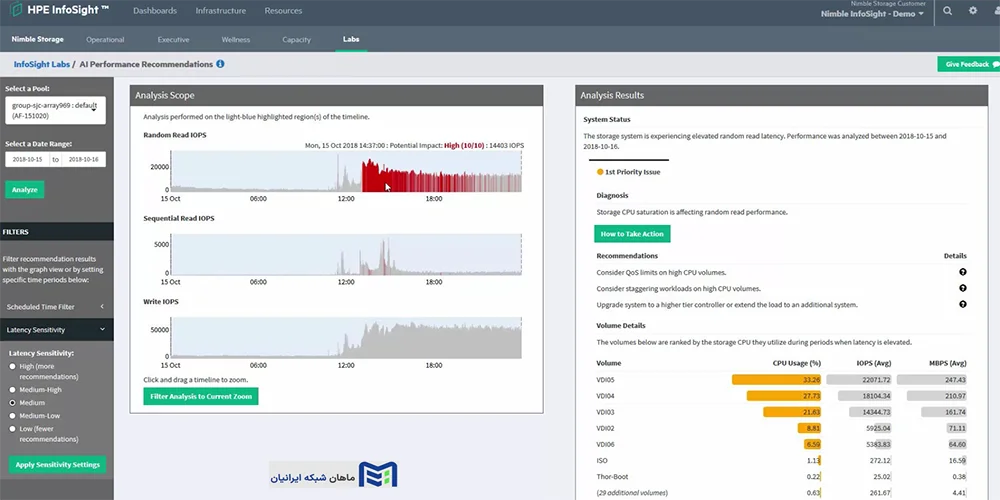
Task: Select Medium-Low latency sensitivity option
Action: tap(13, 416)
